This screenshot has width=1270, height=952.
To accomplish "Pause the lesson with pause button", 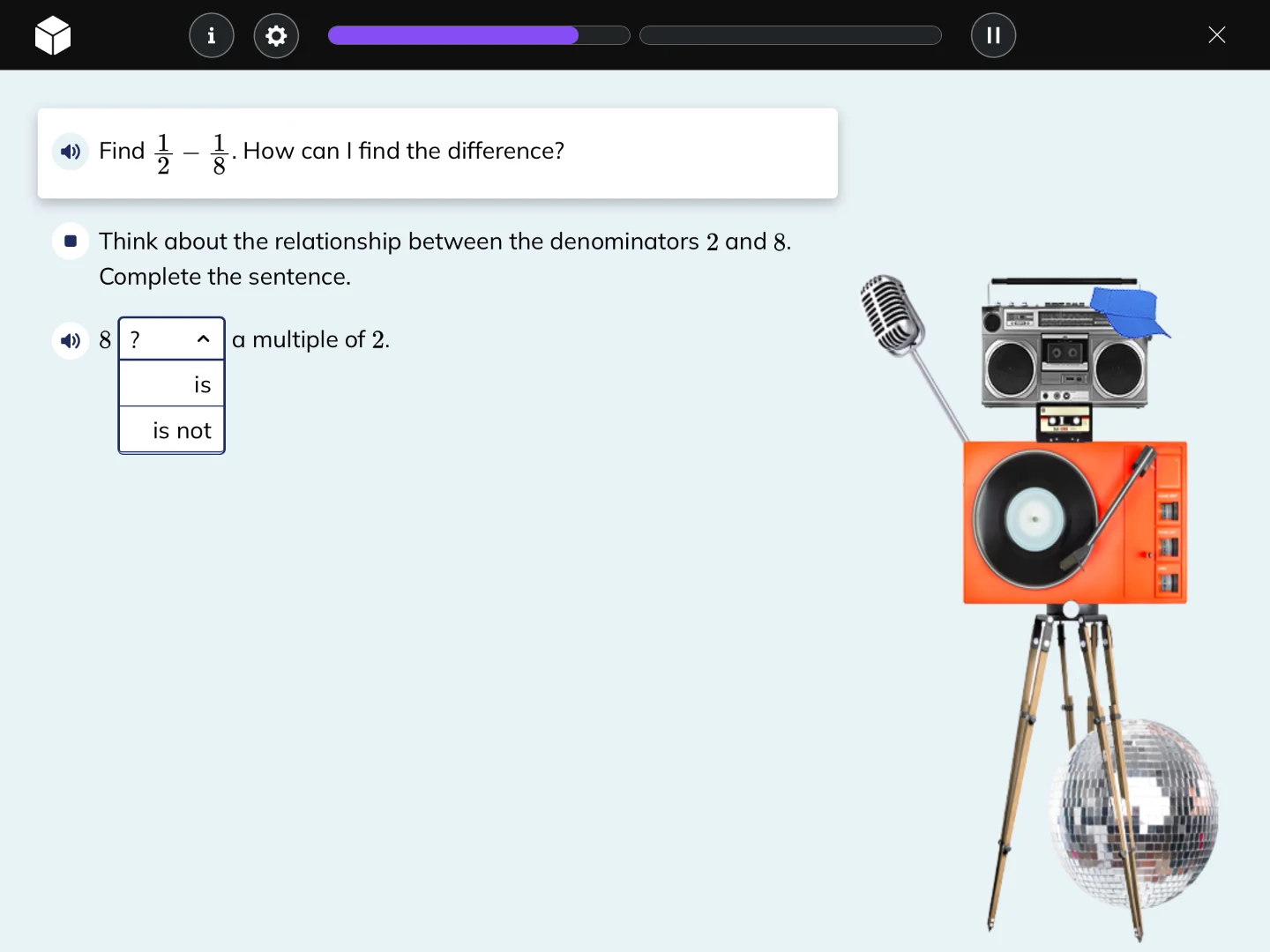I will [993, 35].
